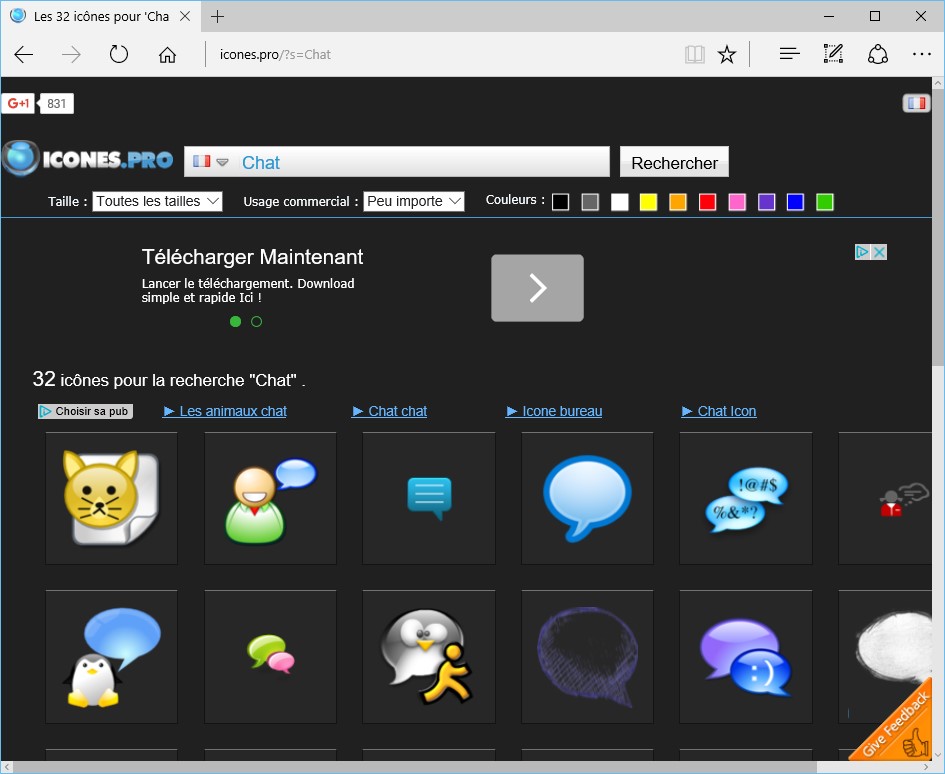Screen dimensions: 945x774
Task: Add page to favorites with star icon
Action: point(727,54)
